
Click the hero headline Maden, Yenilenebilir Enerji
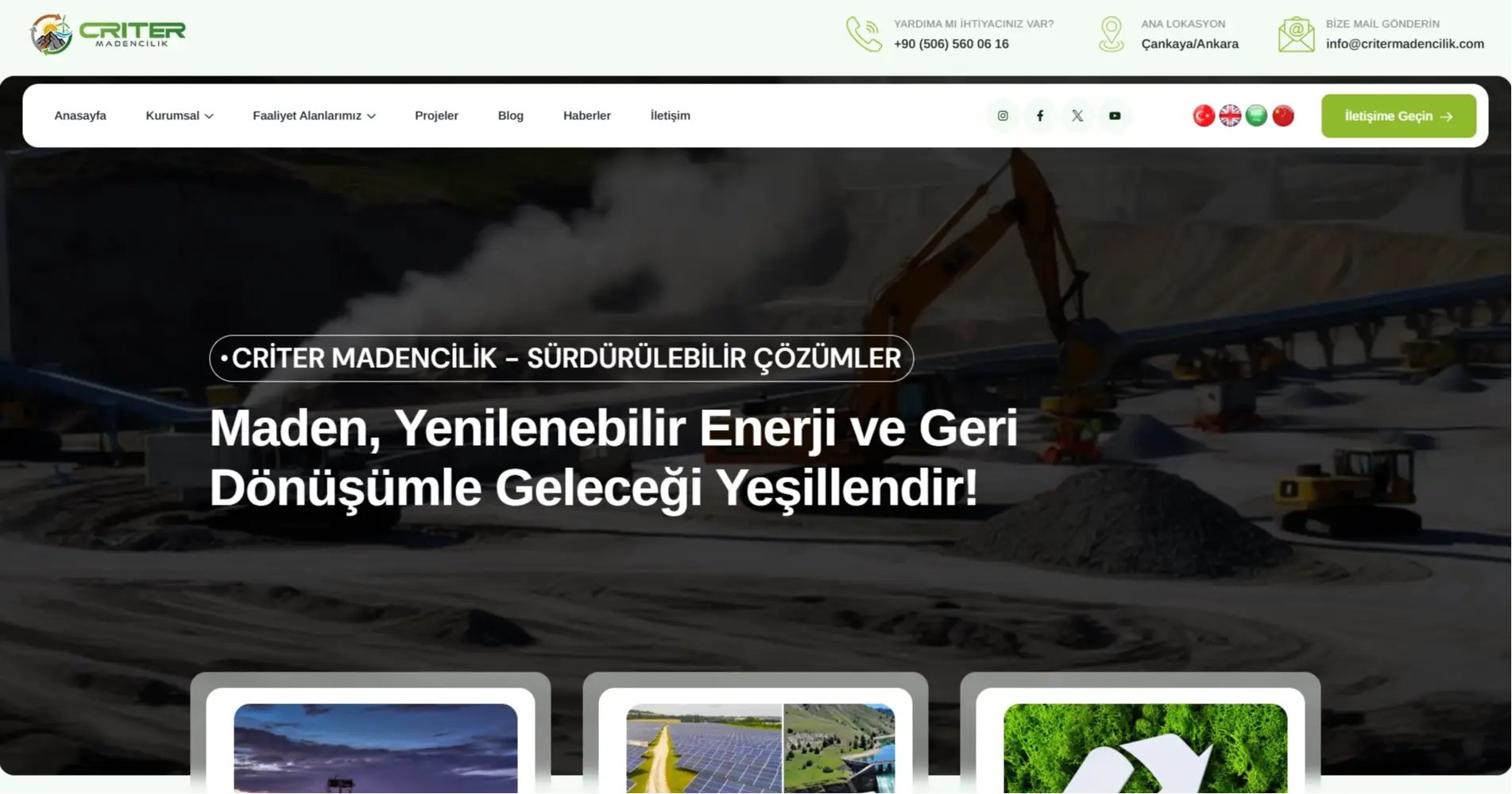[613, 458]
